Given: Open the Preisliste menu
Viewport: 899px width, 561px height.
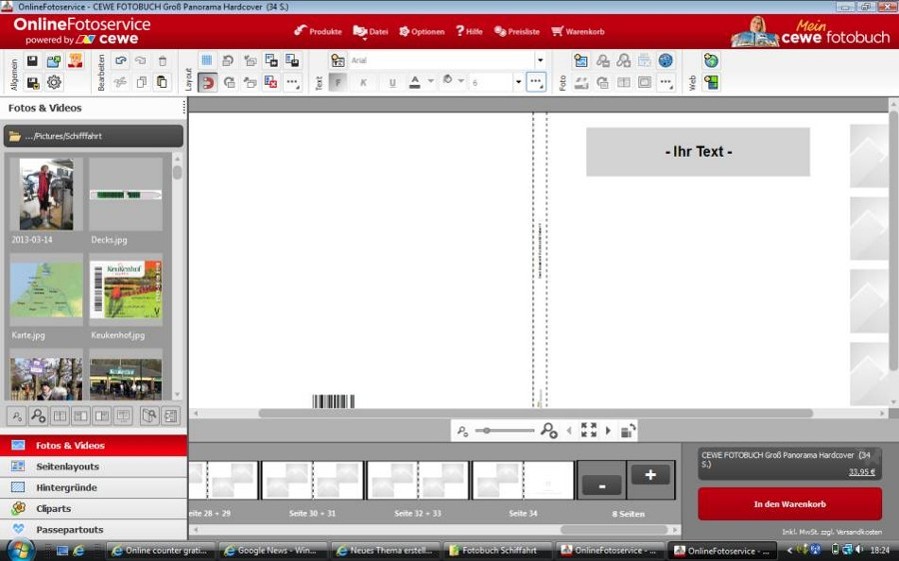Looking at the screenshot, I should [x=517, y=32].
